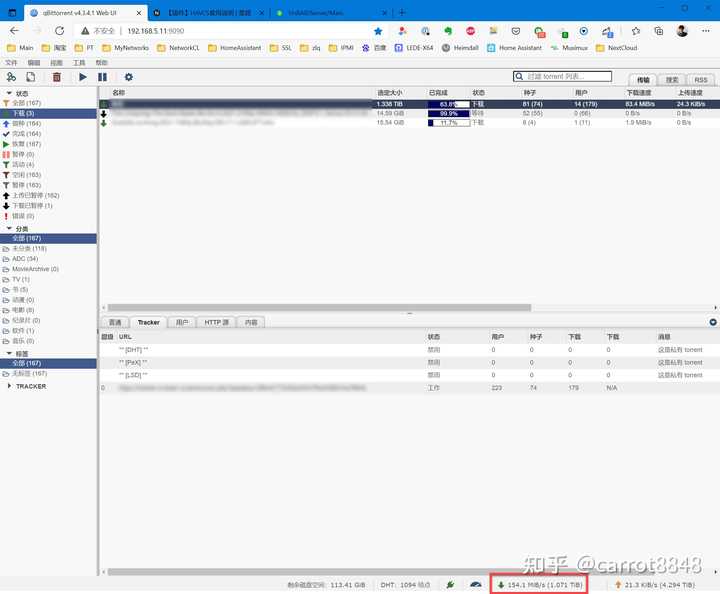Image resolution: width=720 pixels, height=594 pixels.
Task: Pause torrents with the pause icon
Action: point(102,77)
